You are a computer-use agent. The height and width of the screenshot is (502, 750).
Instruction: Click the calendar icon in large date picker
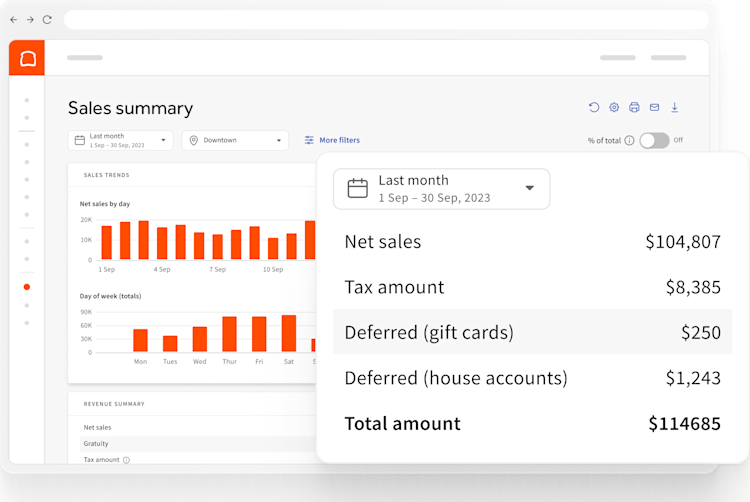[x=357, y=188]
